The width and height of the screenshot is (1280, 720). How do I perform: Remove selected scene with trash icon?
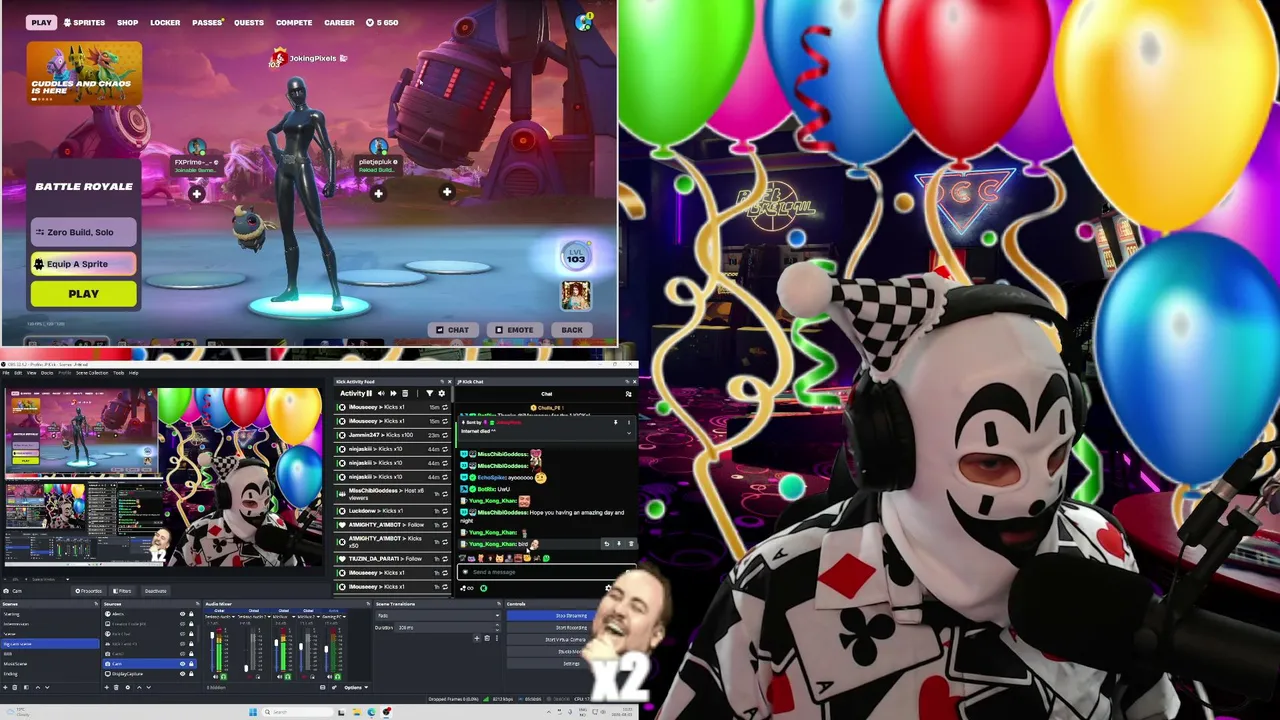(x=16, y=687)
